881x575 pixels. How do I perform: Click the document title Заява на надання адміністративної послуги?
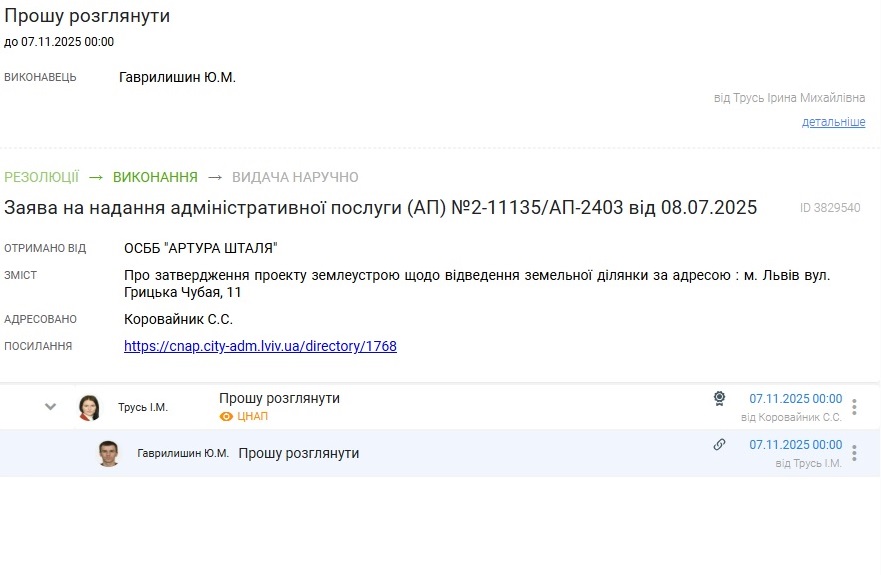pos(380,208)
